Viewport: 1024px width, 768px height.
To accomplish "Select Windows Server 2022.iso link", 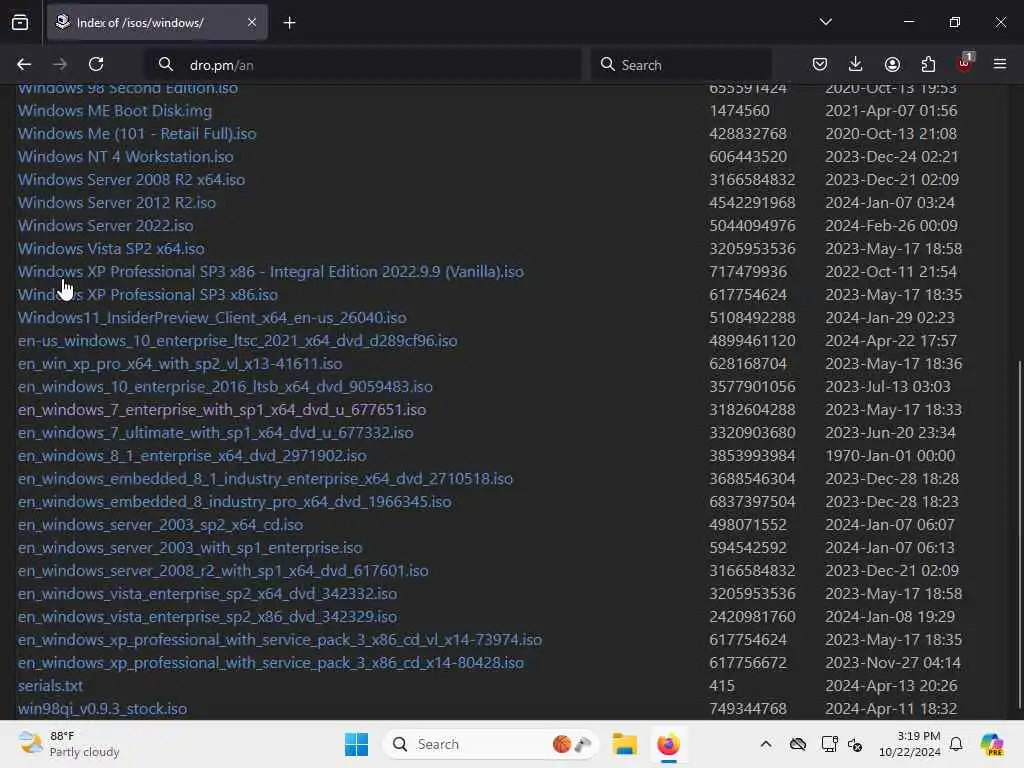I will pyautogui.click(x=106, y=225).
